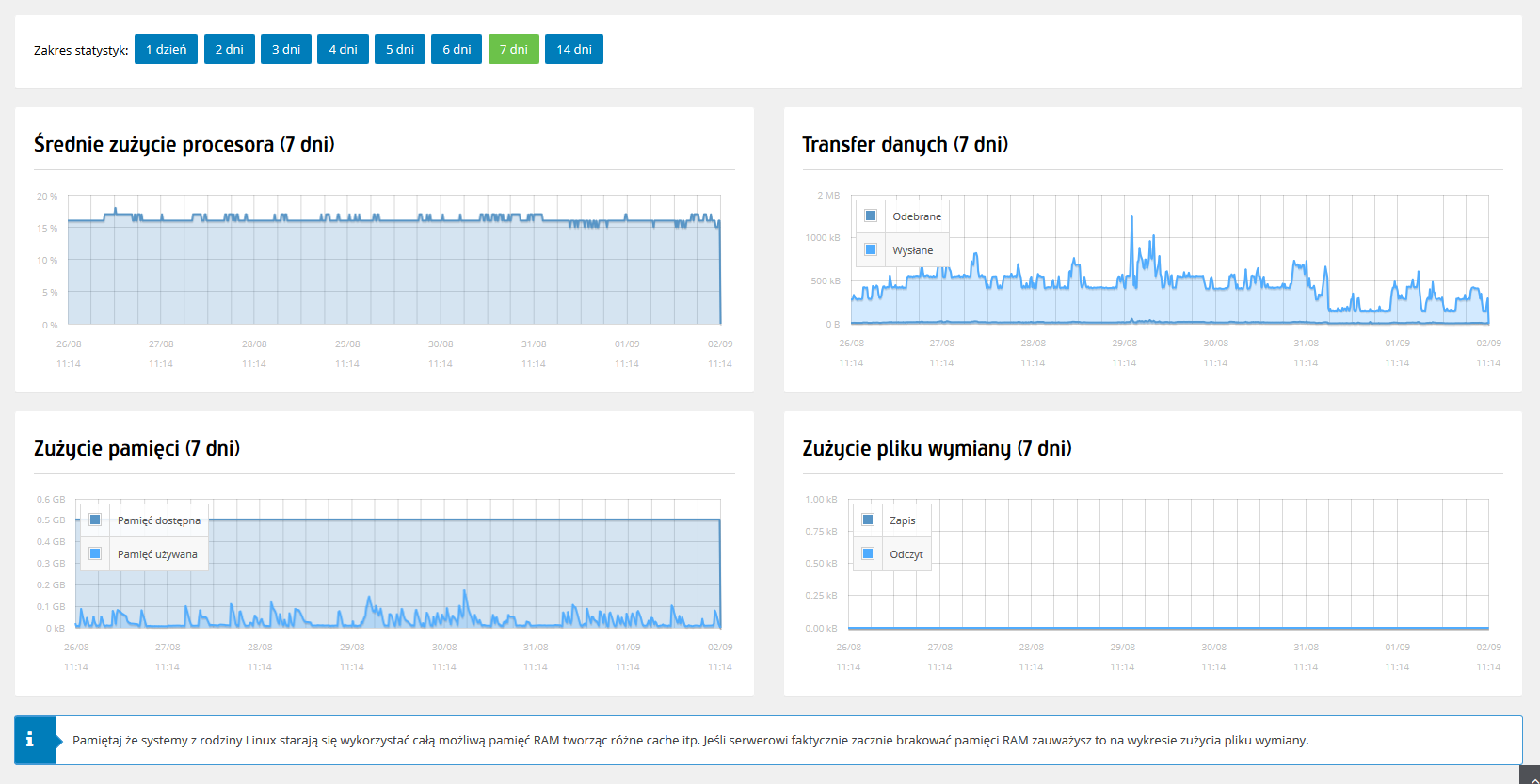This screenshot has height=784, width=1540.
Task: Click the Transfer danych heading
Action: [905, 144]
